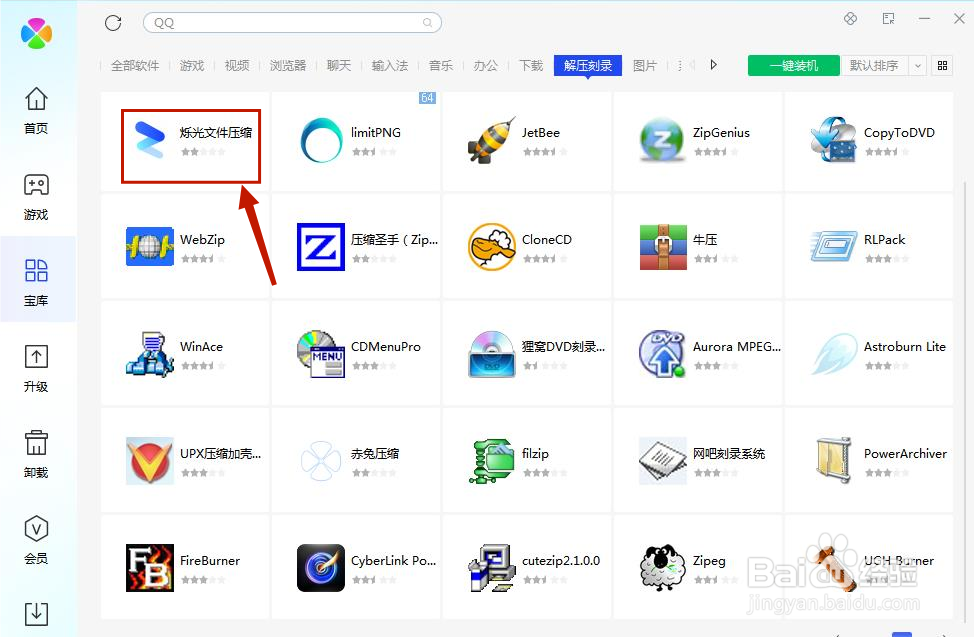Screen dimensions: 974x637
Task: Switch to 办公 category tab
Action: (x=485, y=65)
